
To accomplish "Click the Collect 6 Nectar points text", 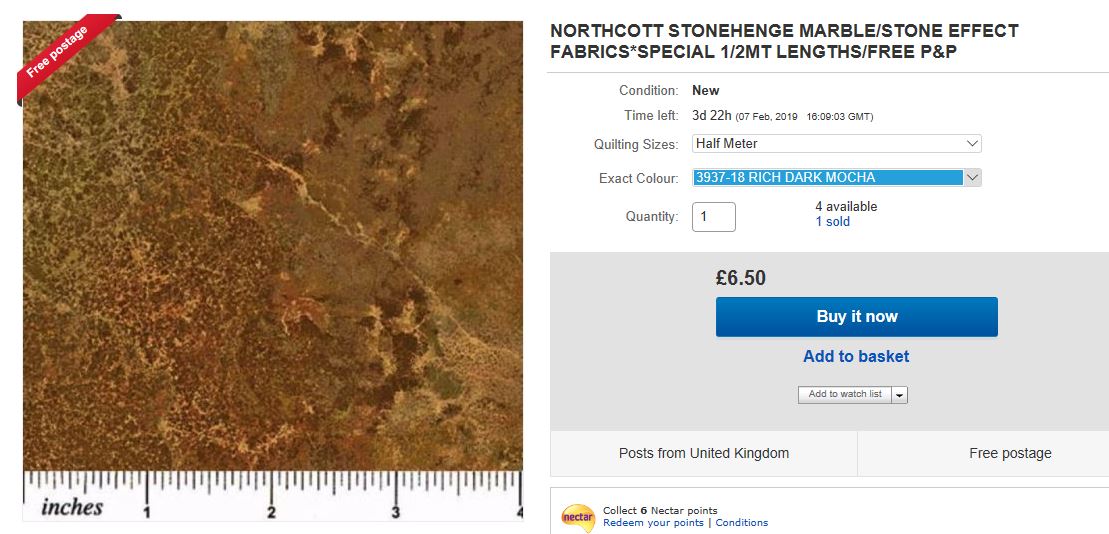I will [660, 511].
